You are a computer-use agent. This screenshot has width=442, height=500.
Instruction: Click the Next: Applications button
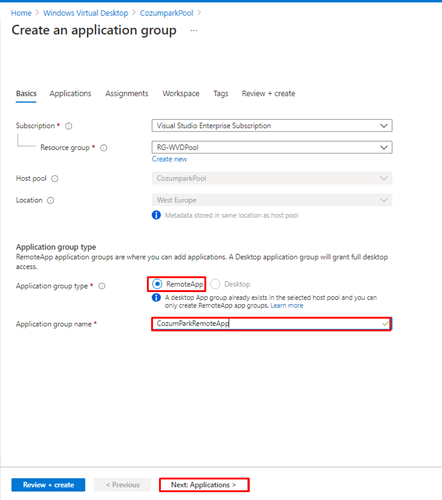click(x=204, y=485)
